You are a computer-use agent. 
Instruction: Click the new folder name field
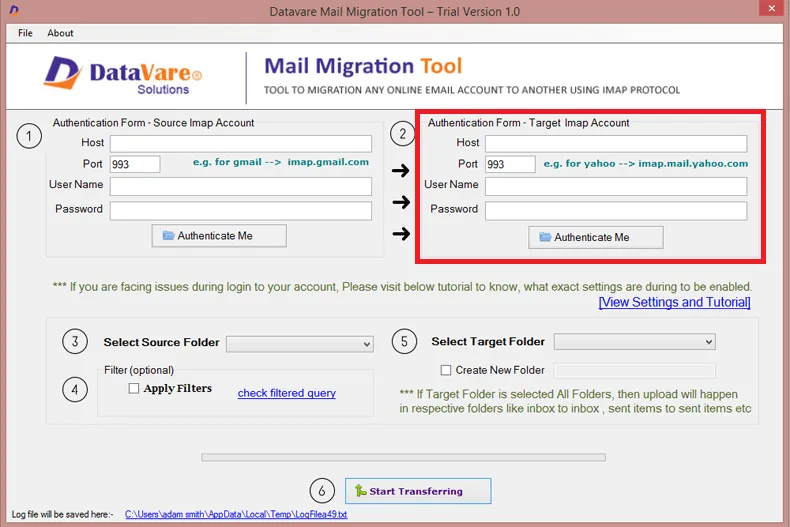[634, 371]
